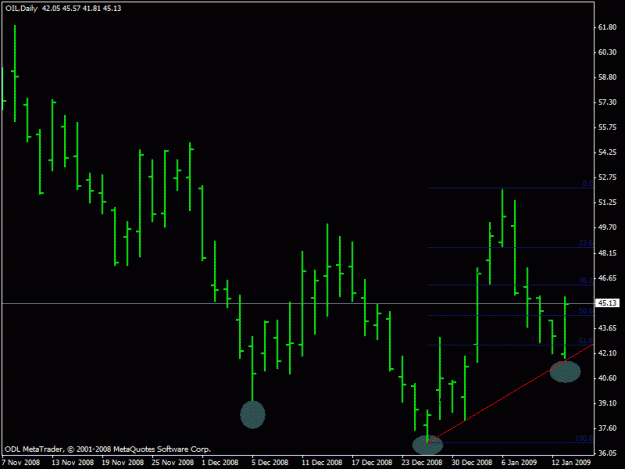This screenshot has width=625, height=469.
Task: Select the 37.60 price axis label
Action: click(x=607, y=428)
